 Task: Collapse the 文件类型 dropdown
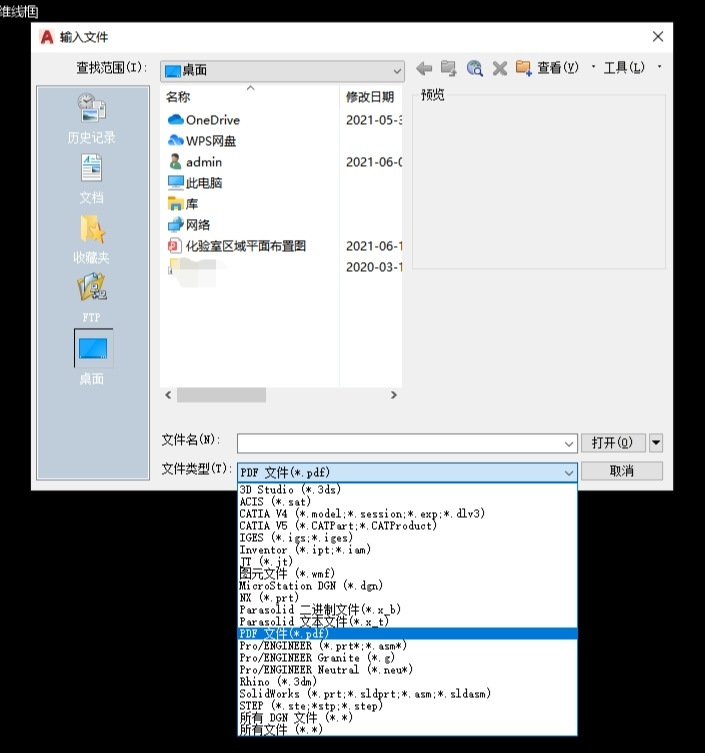click(x=569, y=473)
